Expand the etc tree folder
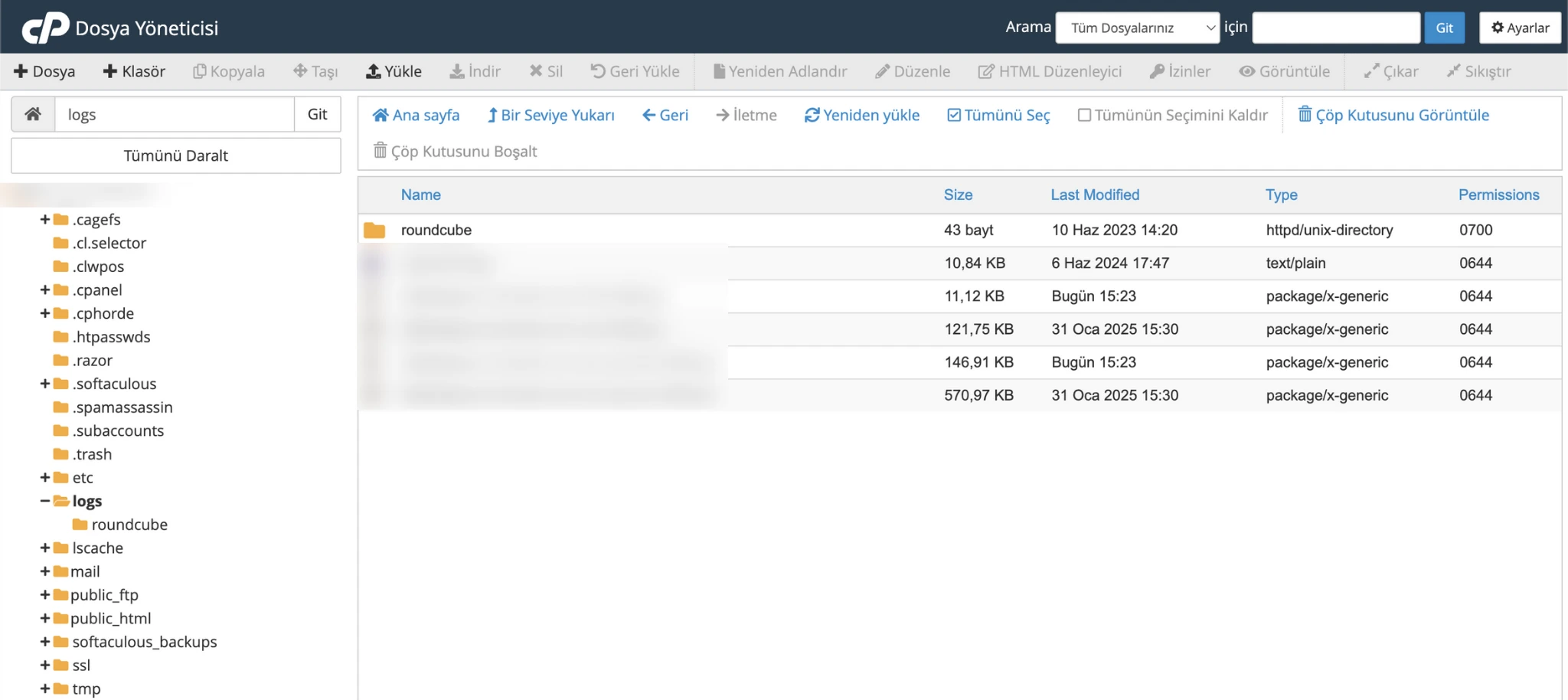This screenshot has width=1568, height=700. tap(45, 477)
